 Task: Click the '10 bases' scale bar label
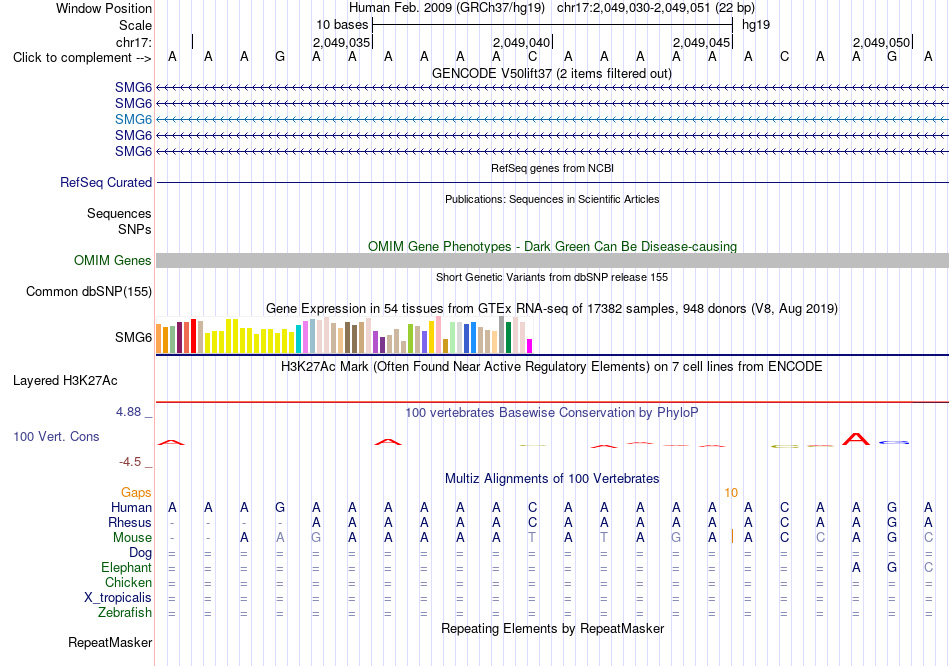tap(342, 25)
